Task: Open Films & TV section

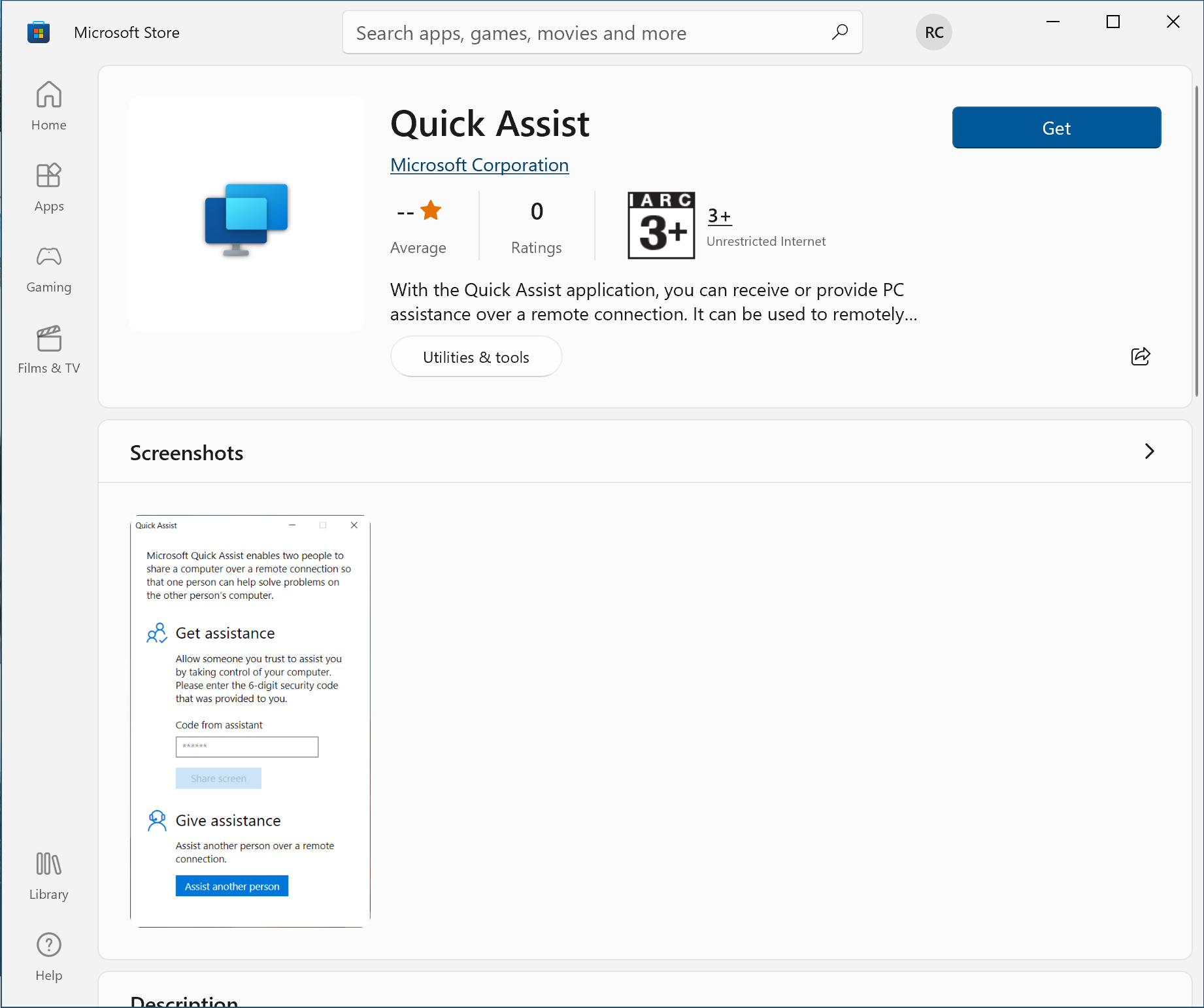Action: tap(49, 349)
